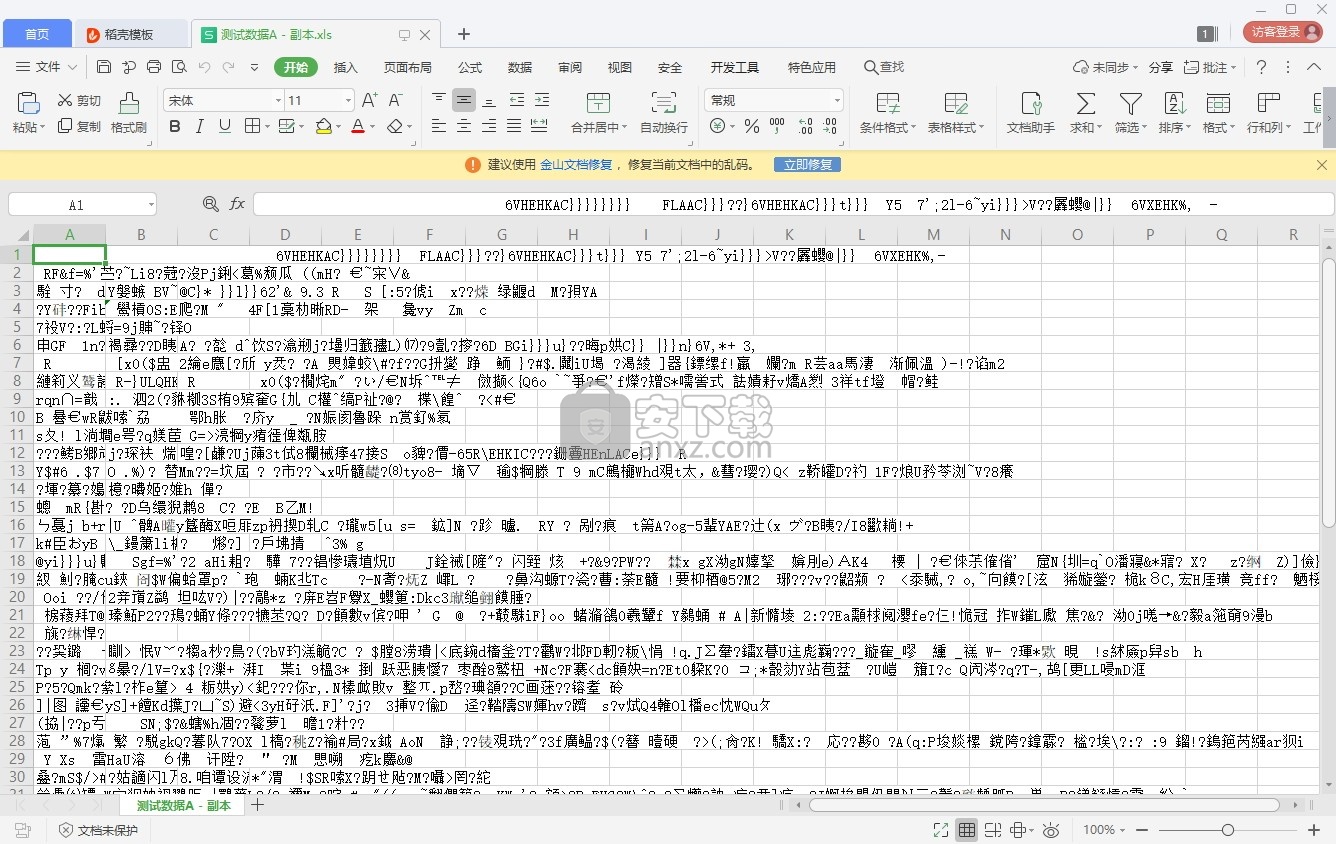Toggle bottom vertical alignment
The height and width of the screenshot is (844, 1336).
coord(488,100)
